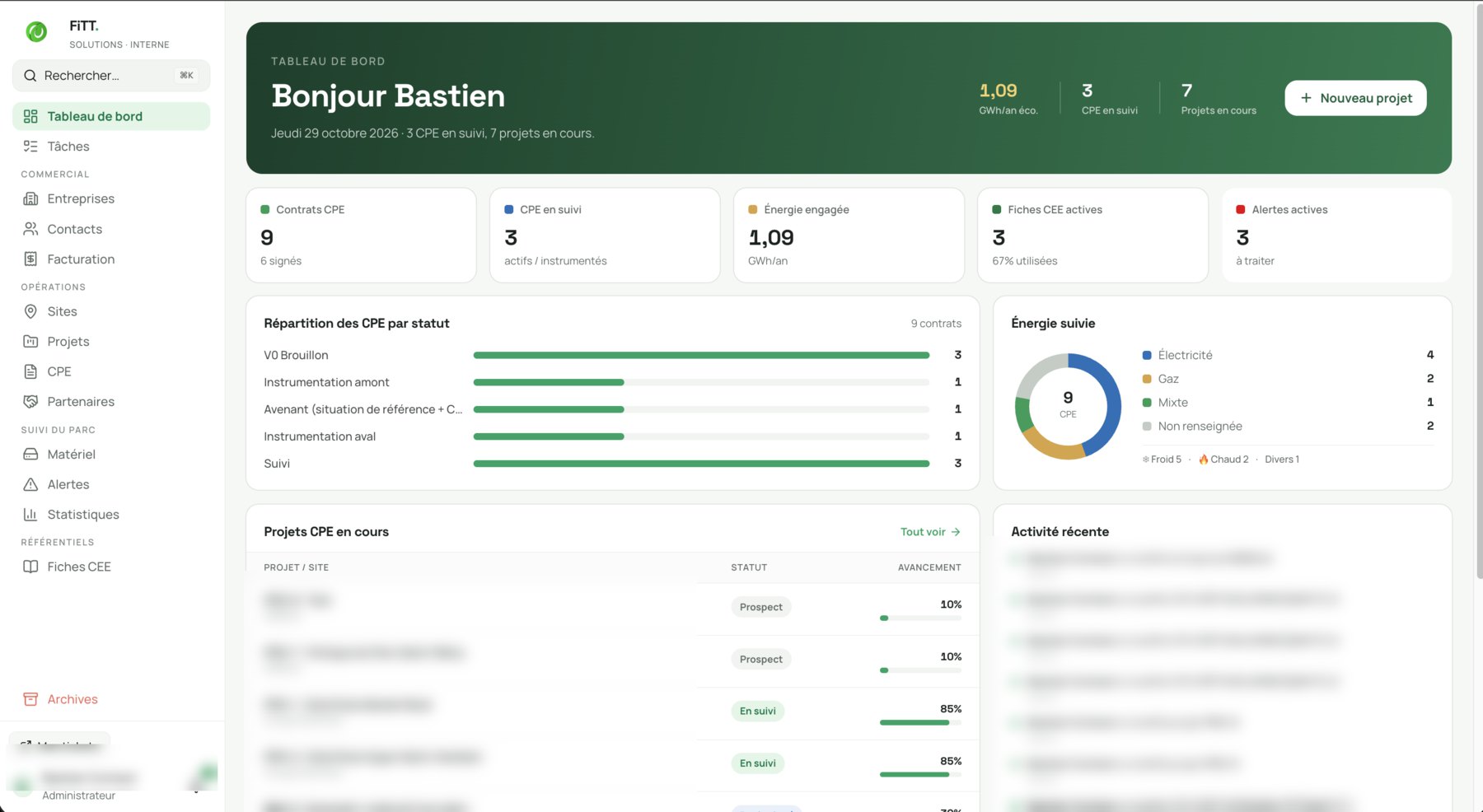
Task: Click the Partenaires handshake icon
Action: 30,402
